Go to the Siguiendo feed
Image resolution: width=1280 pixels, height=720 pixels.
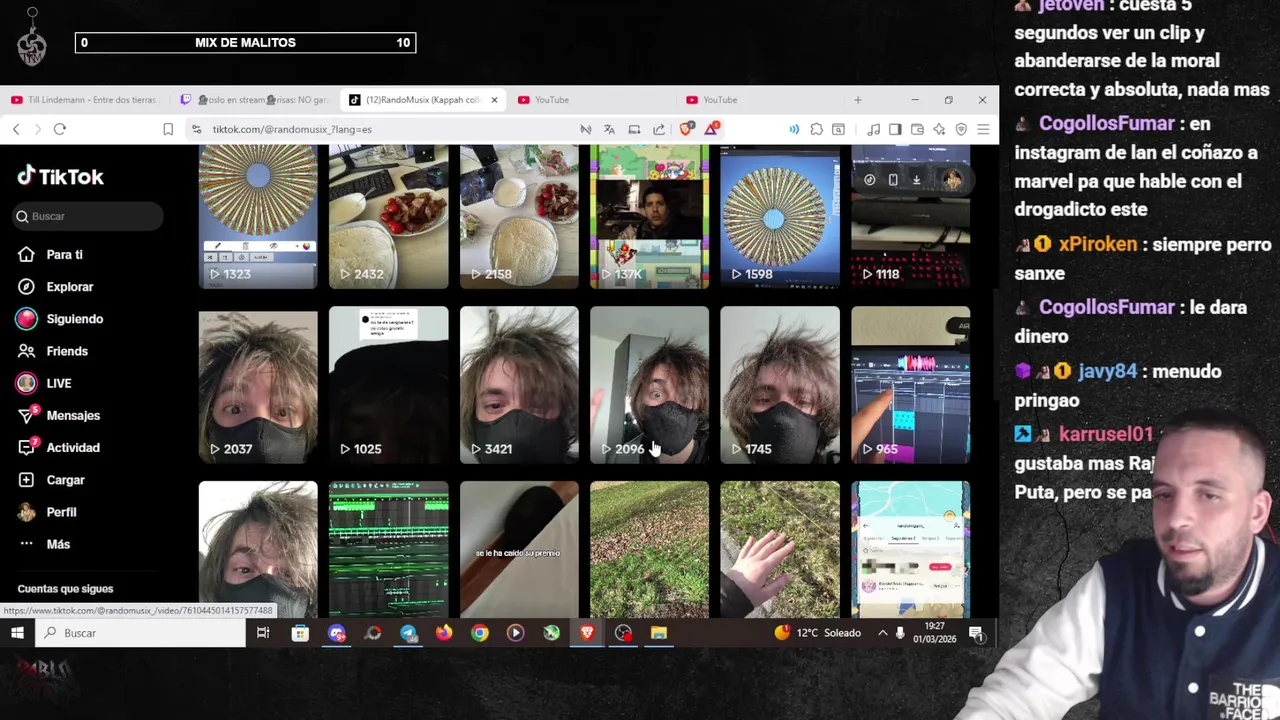point(60,319)
